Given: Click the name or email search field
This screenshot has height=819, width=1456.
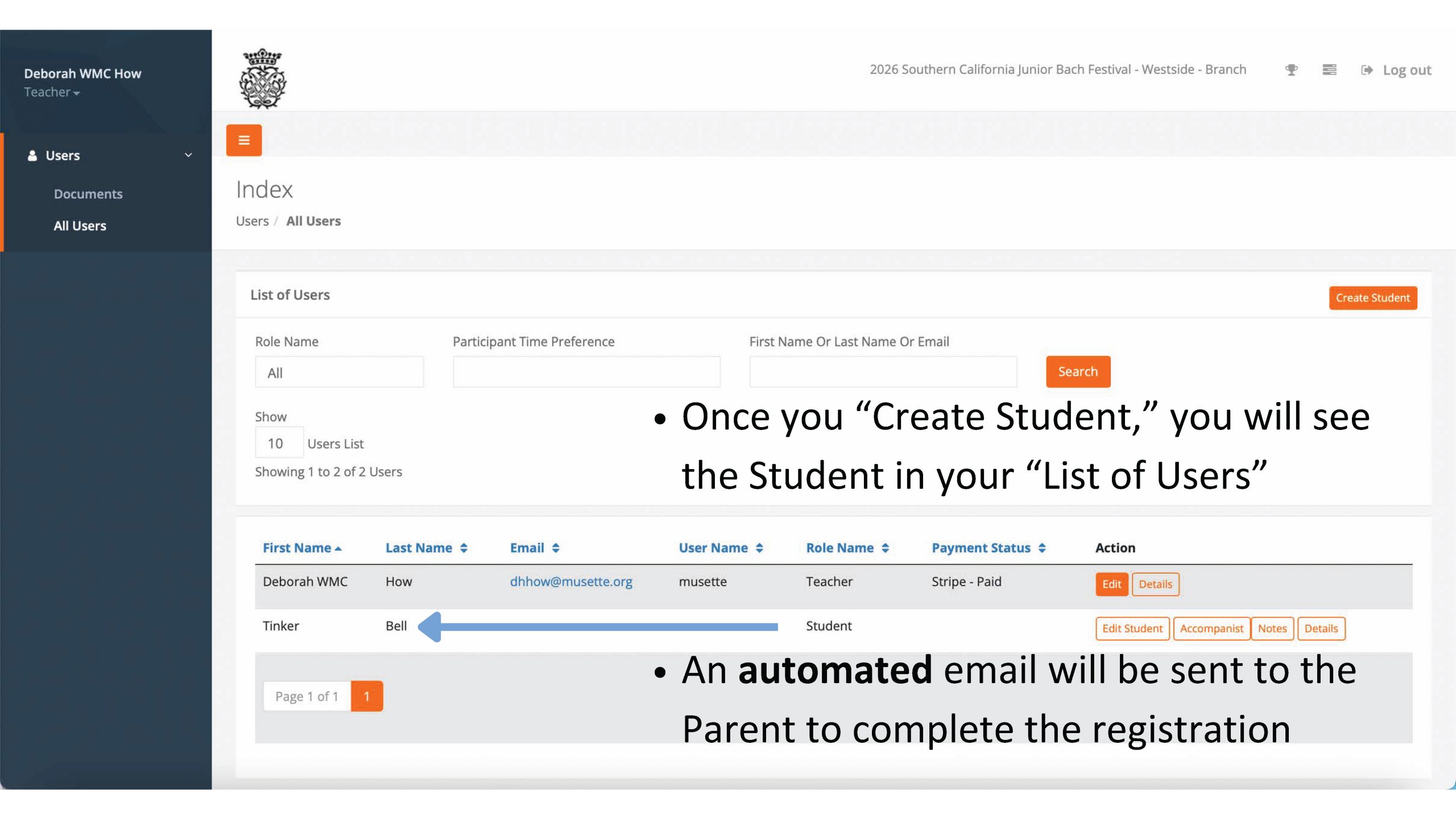Looking at the screenshot, I should [883, 372].
